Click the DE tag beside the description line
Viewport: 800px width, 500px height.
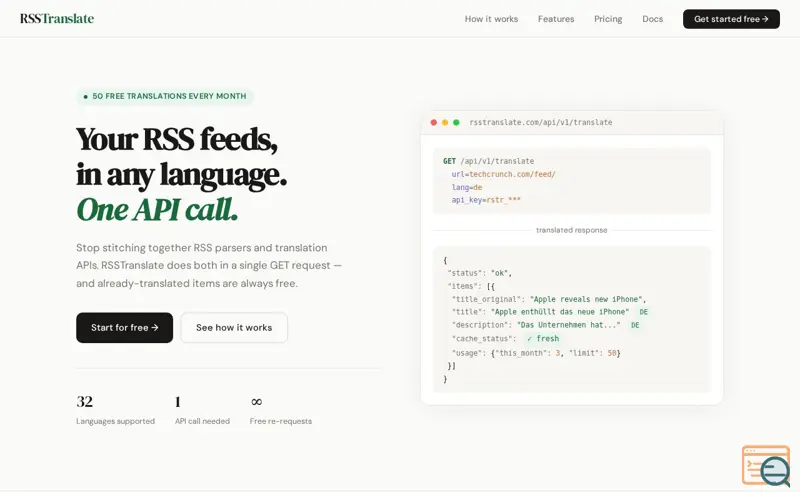[635, 325]
